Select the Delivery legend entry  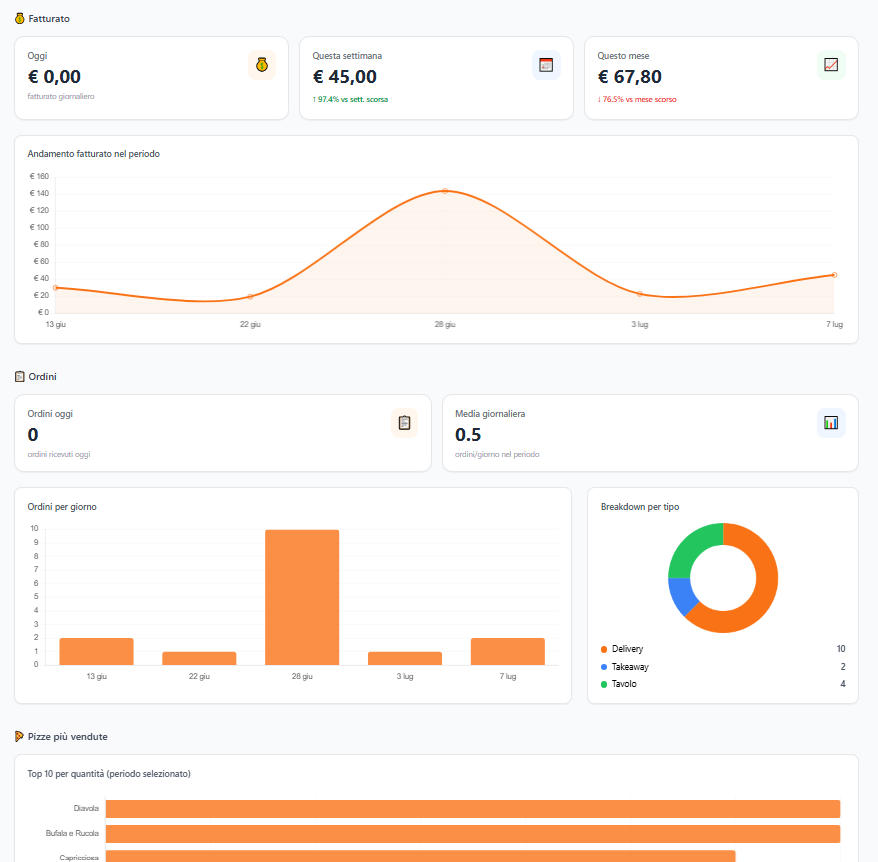click(722, 649)
